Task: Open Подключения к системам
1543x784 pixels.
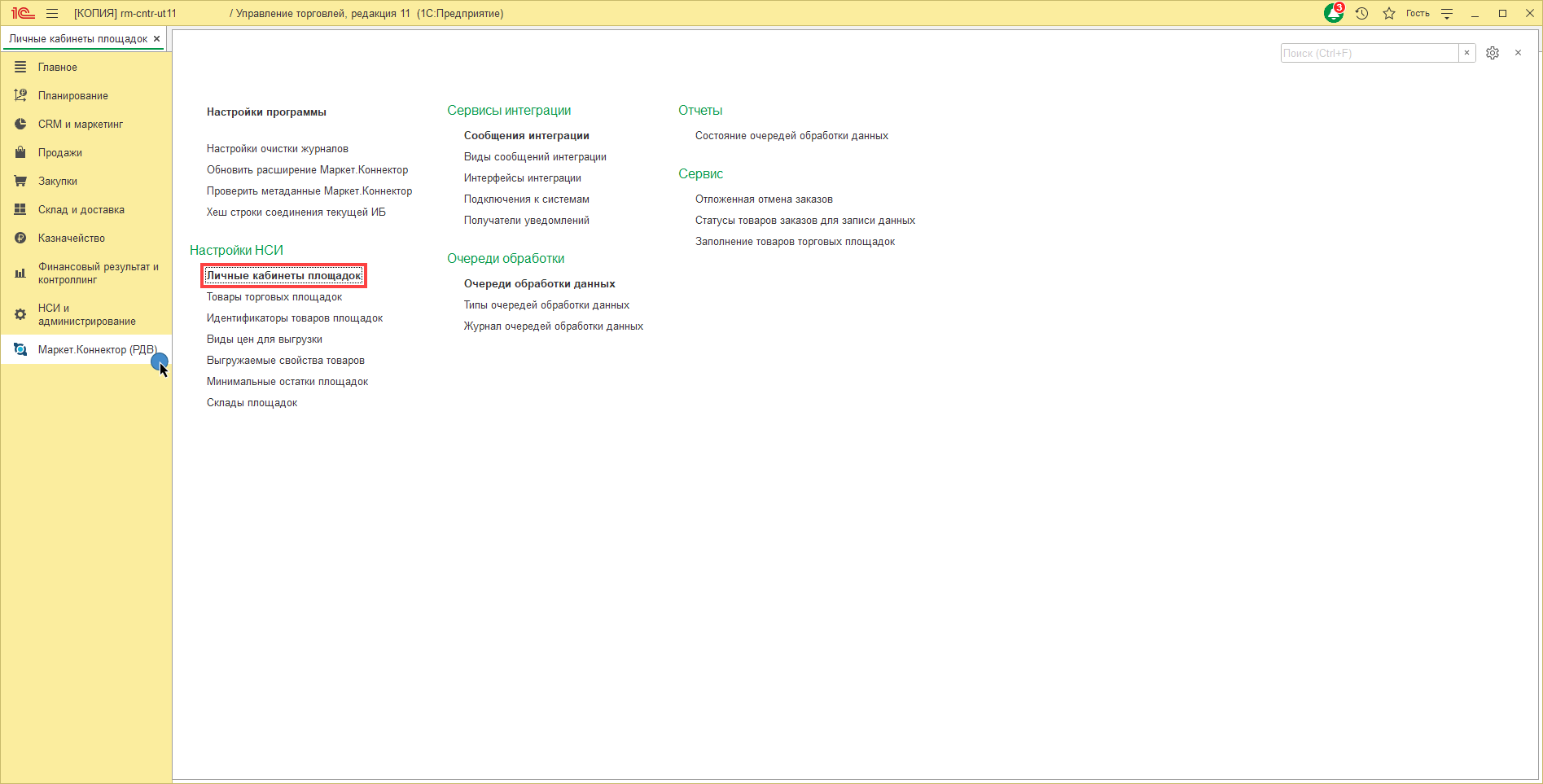Action: pyautogui.click(x=527, y=199)
